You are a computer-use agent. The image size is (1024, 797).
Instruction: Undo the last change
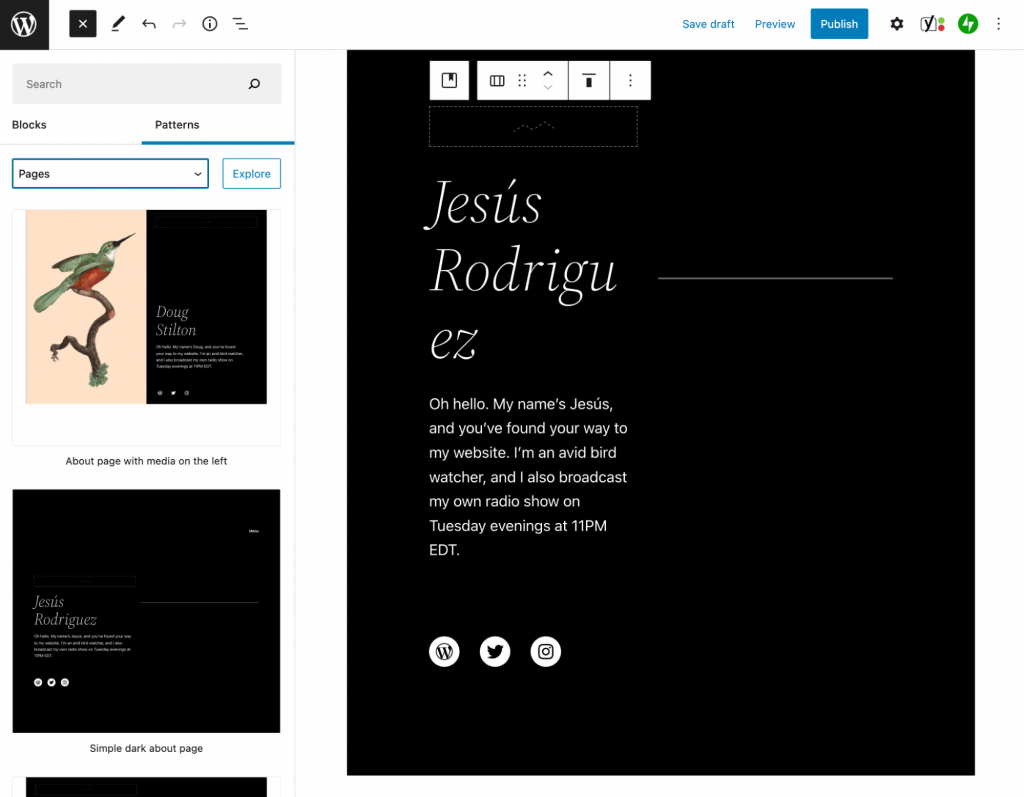click(x=149, y=24)
